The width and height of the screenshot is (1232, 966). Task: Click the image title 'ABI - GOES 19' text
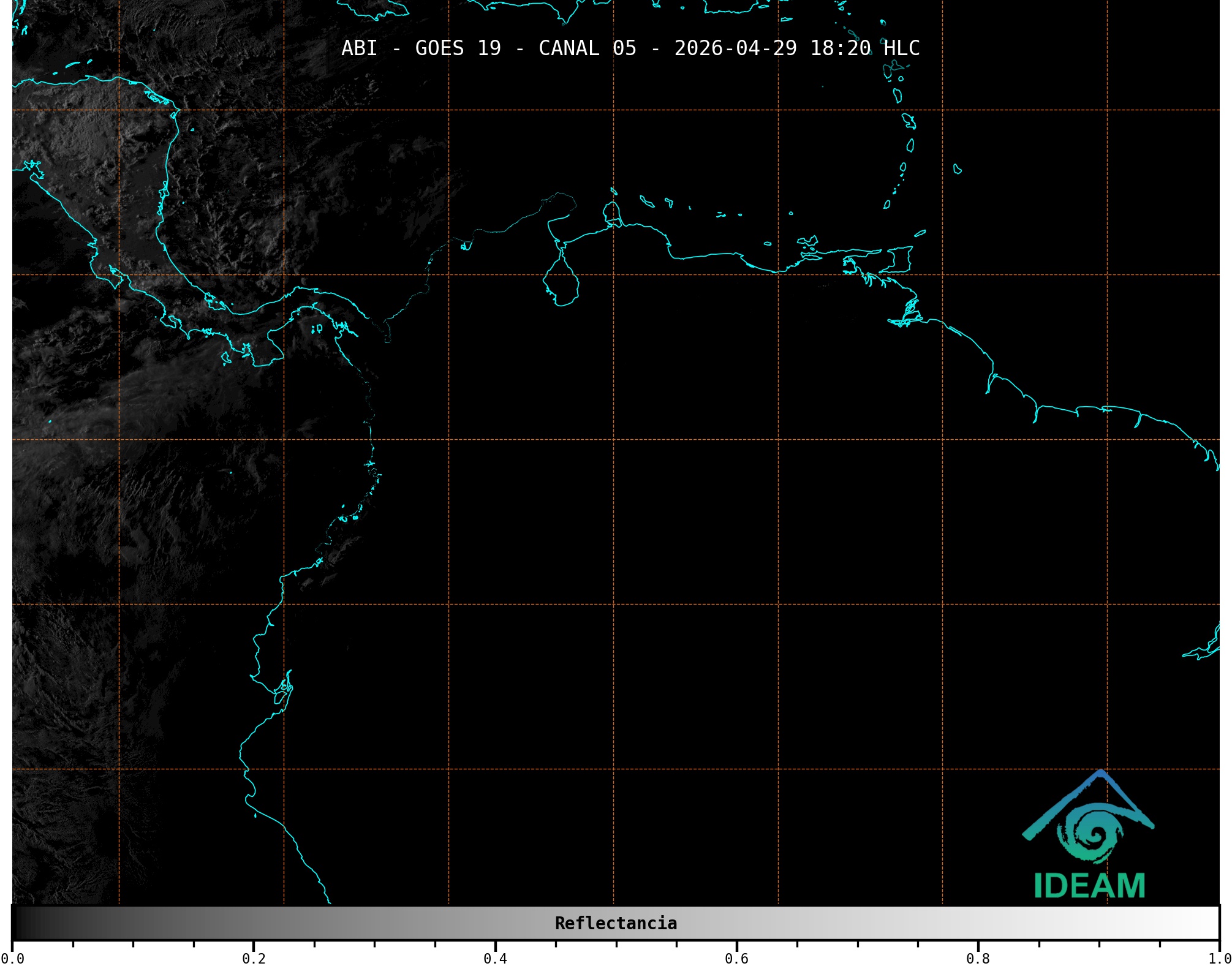point(421,48)
